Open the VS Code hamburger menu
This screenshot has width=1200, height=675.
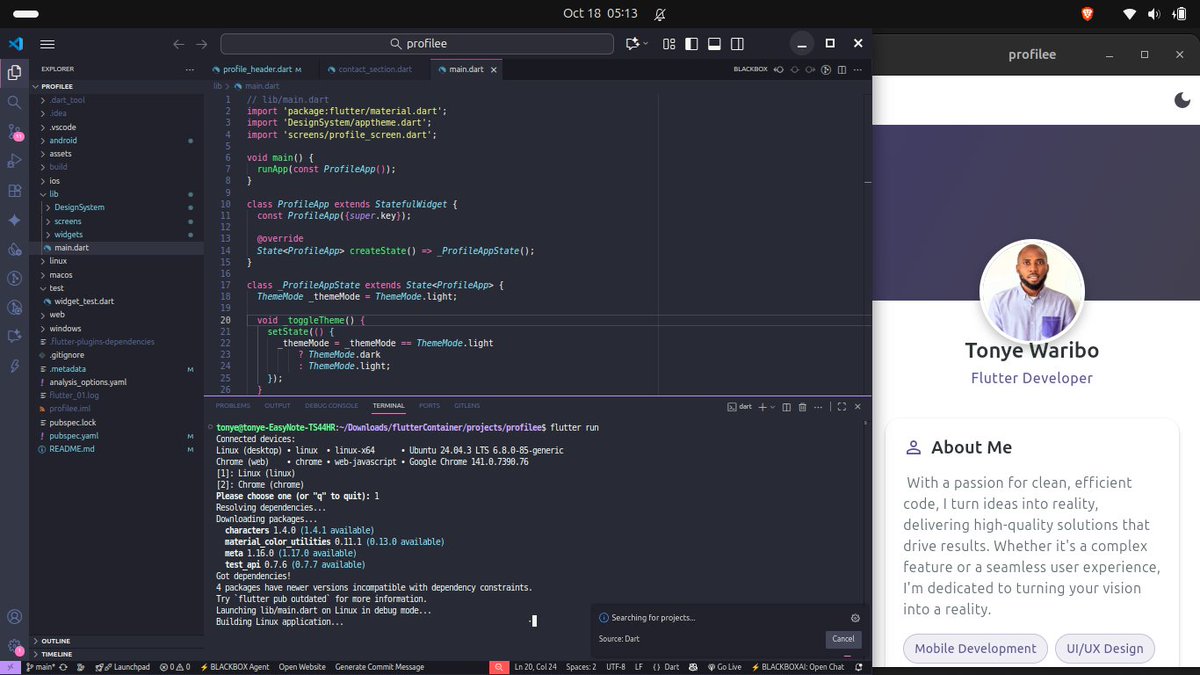47,44
